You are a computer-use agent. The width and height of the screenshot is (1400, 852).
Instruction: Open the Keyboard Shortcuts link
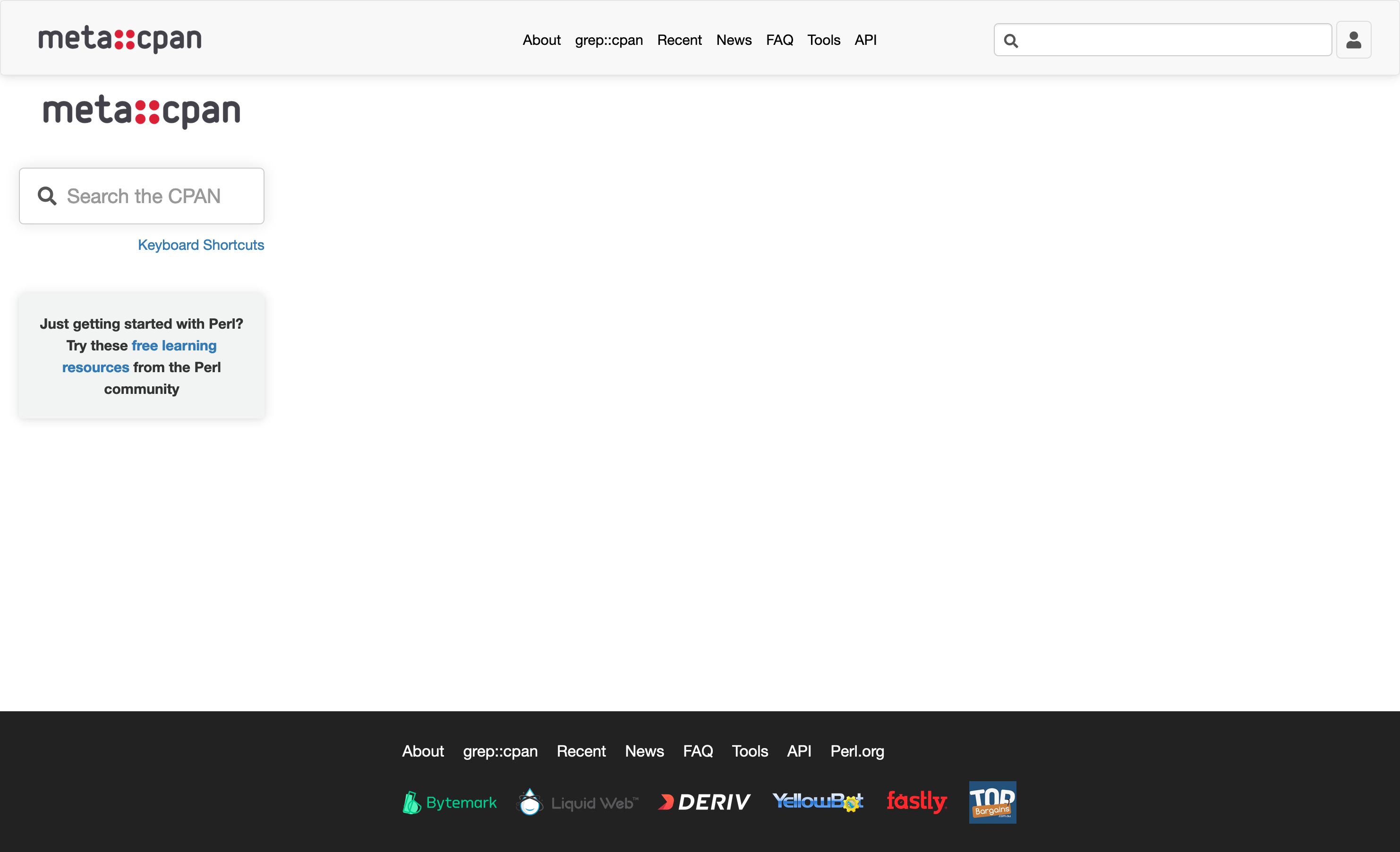point(201,245)
